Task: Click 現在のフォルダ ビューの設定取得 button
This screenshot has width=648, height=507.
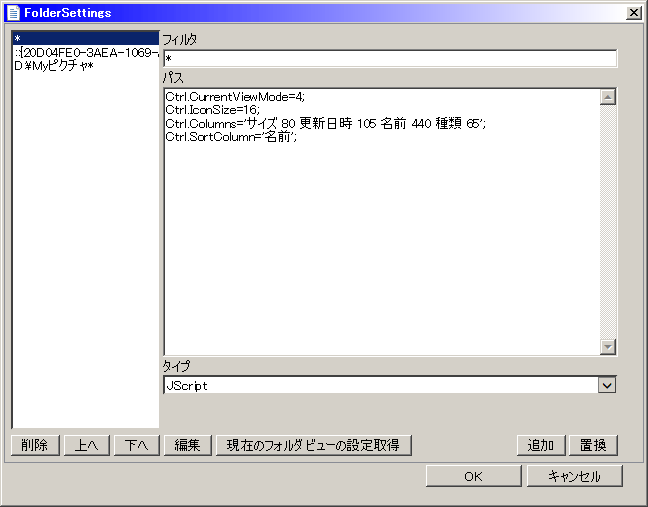Action: (x=313, y=446)
